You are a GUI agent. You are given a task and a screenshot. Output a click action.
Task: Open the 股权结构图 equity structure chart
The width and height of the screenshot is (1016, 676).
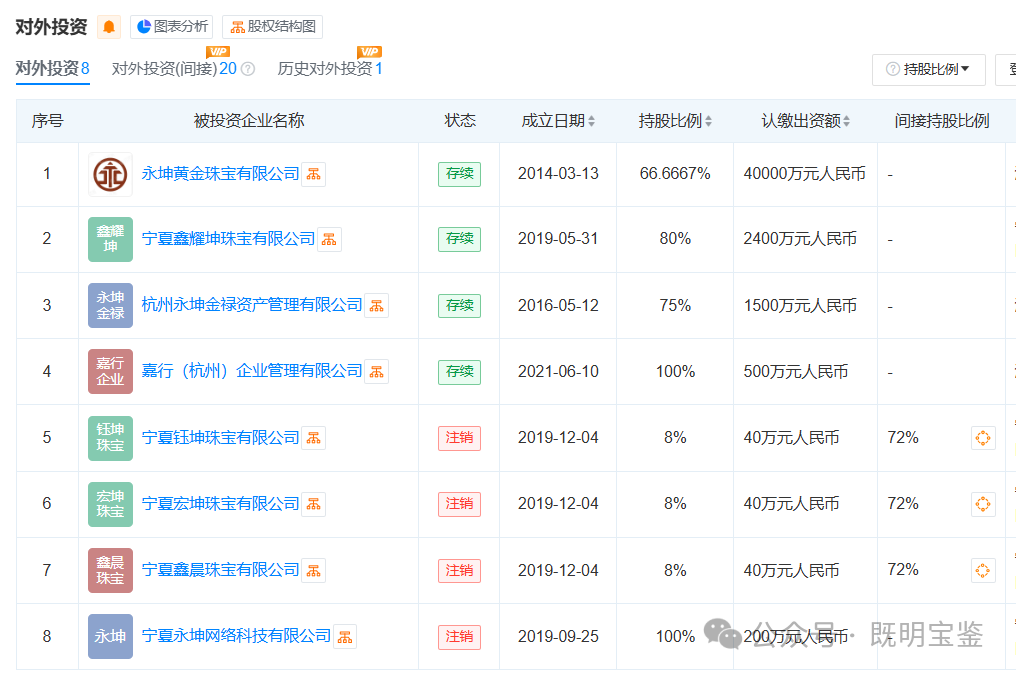click(271, 26)
